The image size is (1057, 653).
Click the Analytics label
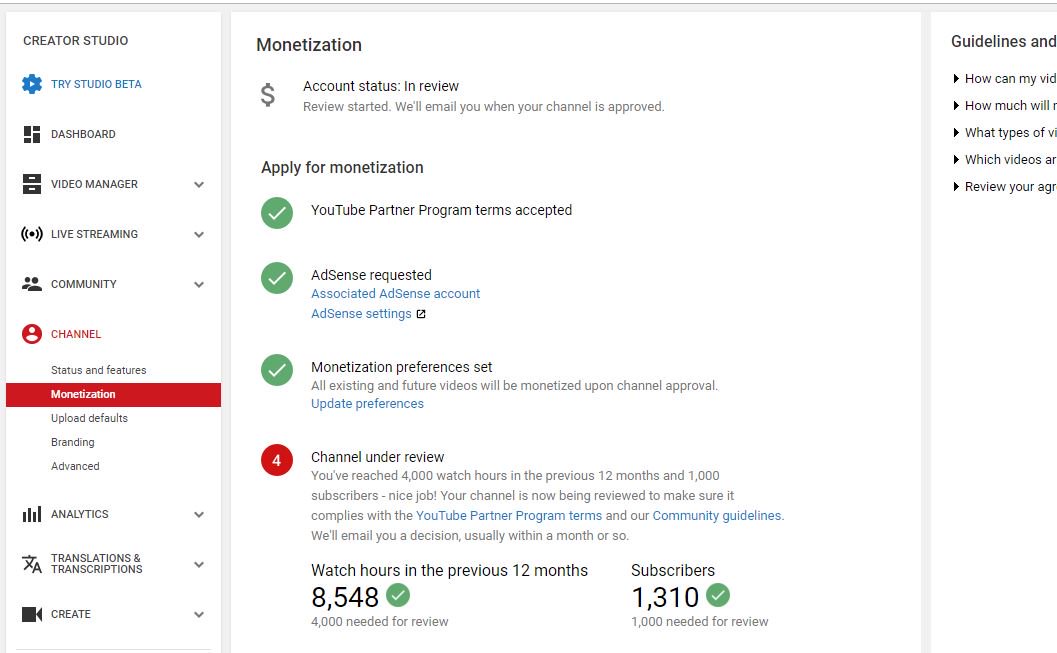coord(80,514)
